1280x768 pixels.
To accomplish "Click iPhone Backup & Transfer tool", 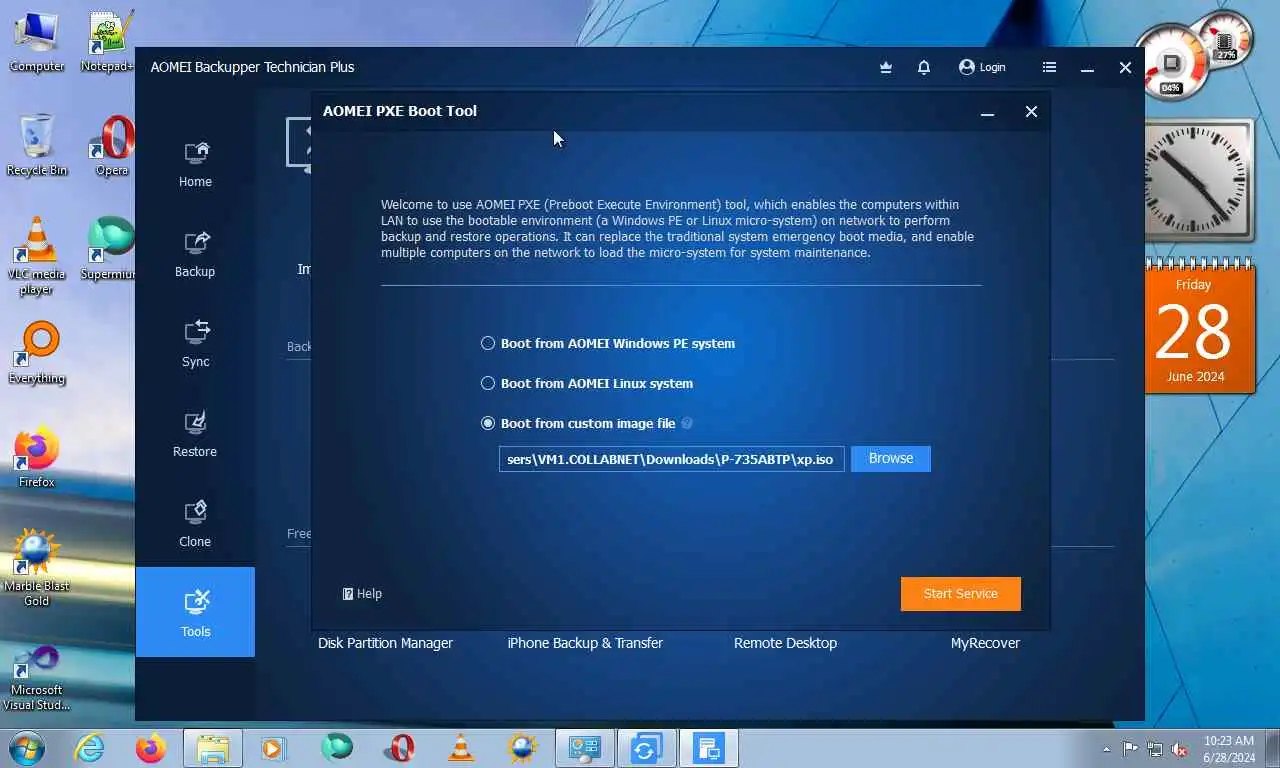I will [x=585, y=643].
